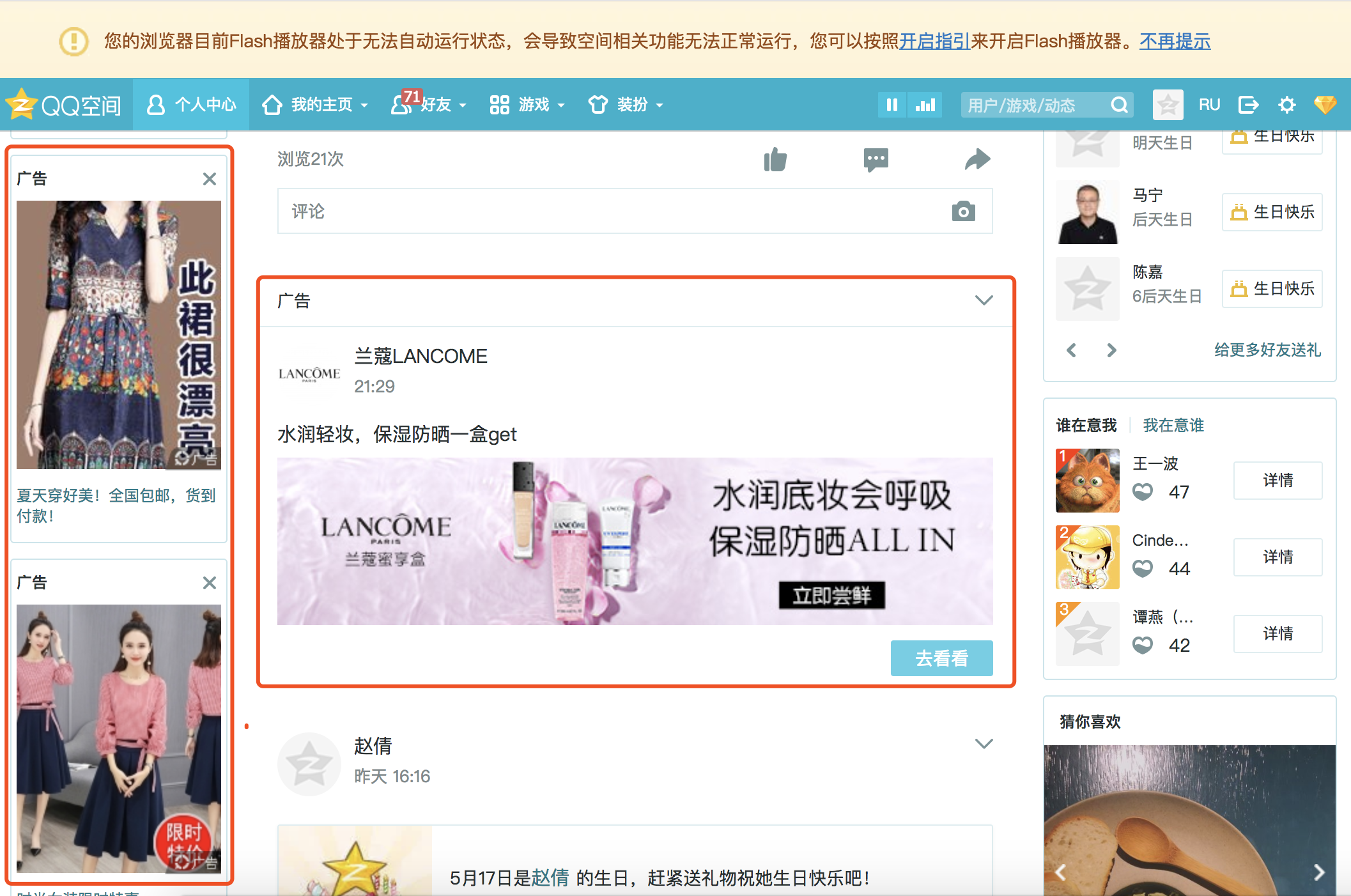Open 我的主页 dropdown menu

click(315, 104)
